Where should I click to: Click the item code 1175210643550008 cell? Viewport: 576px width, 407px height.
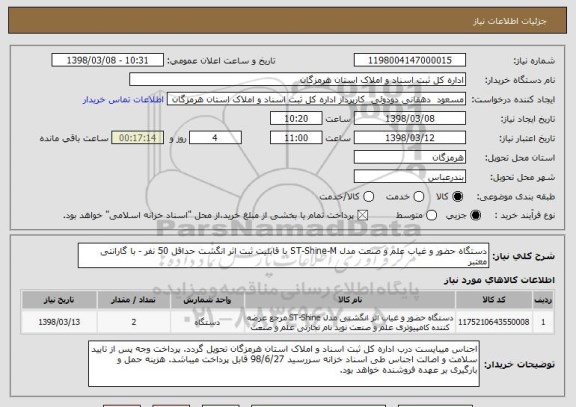tap(494, 322)
